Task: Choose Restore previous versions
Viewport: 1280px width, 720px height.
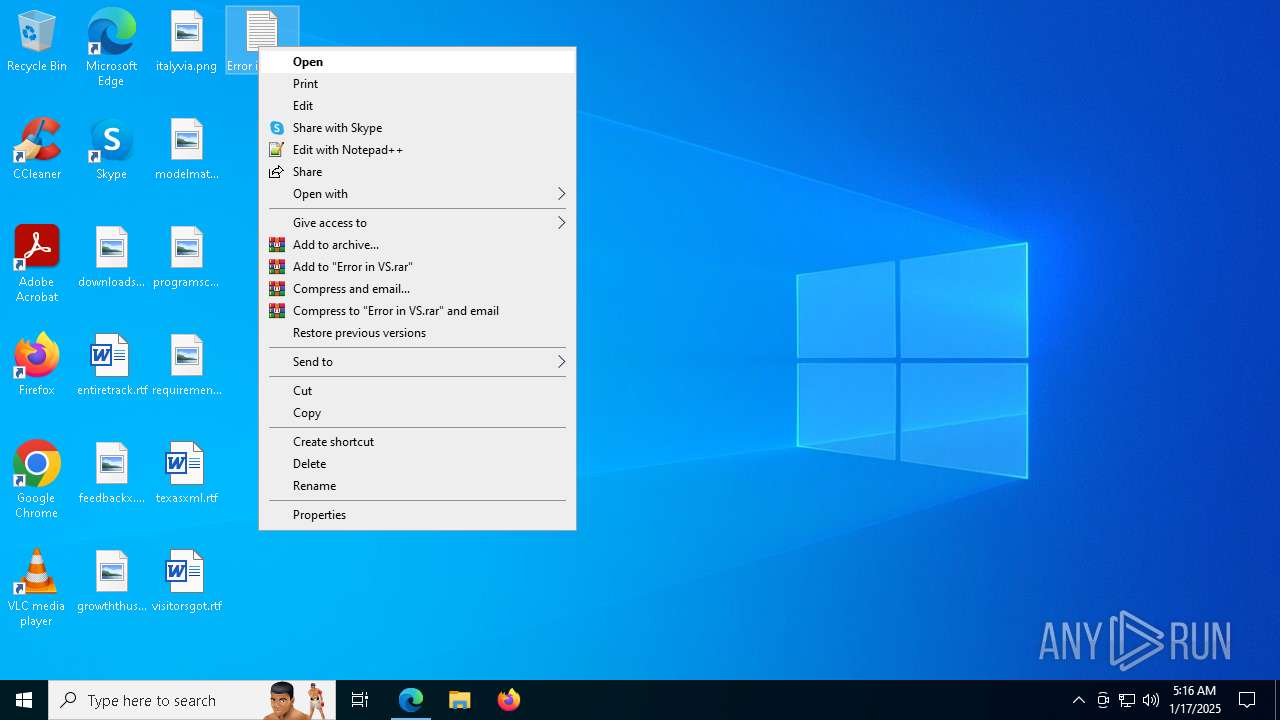Action: click(x=417, y=333)
